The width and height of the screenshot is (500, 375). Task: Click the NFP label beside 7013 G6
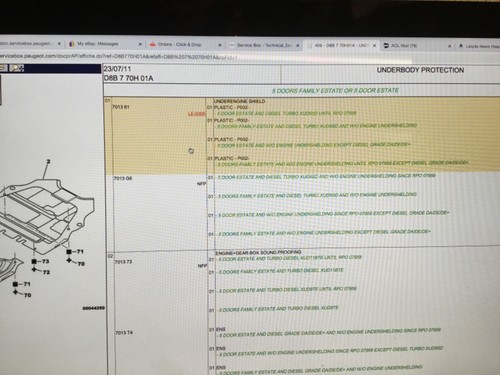point(202,184)
